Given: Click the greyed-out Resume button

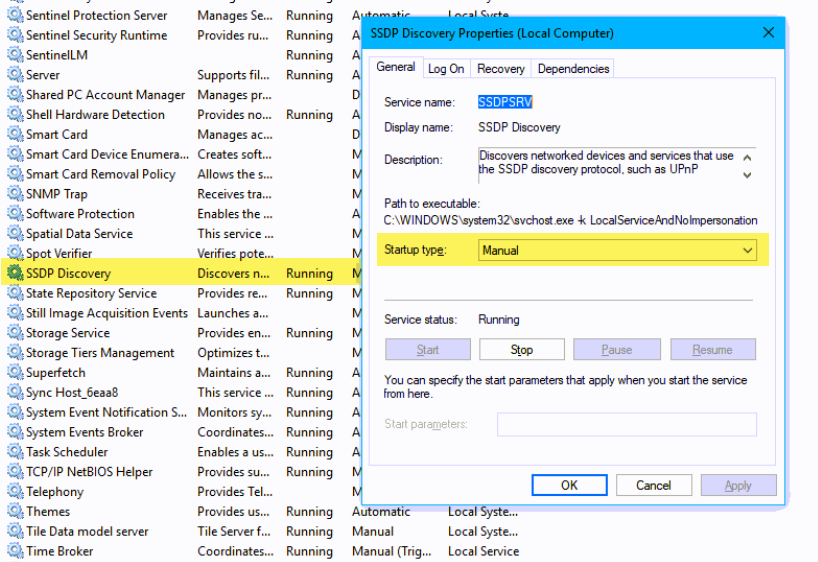Looking at the screenshot, I should point(713,350).
